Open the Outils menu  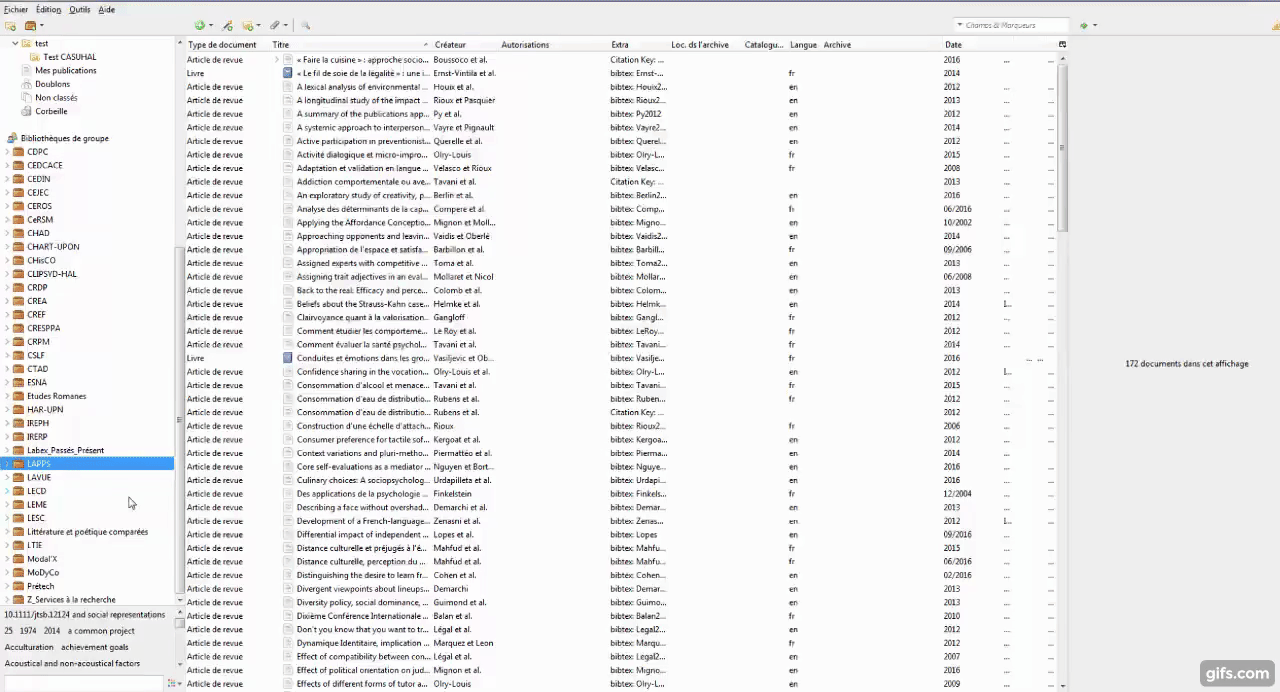[79, 9]
